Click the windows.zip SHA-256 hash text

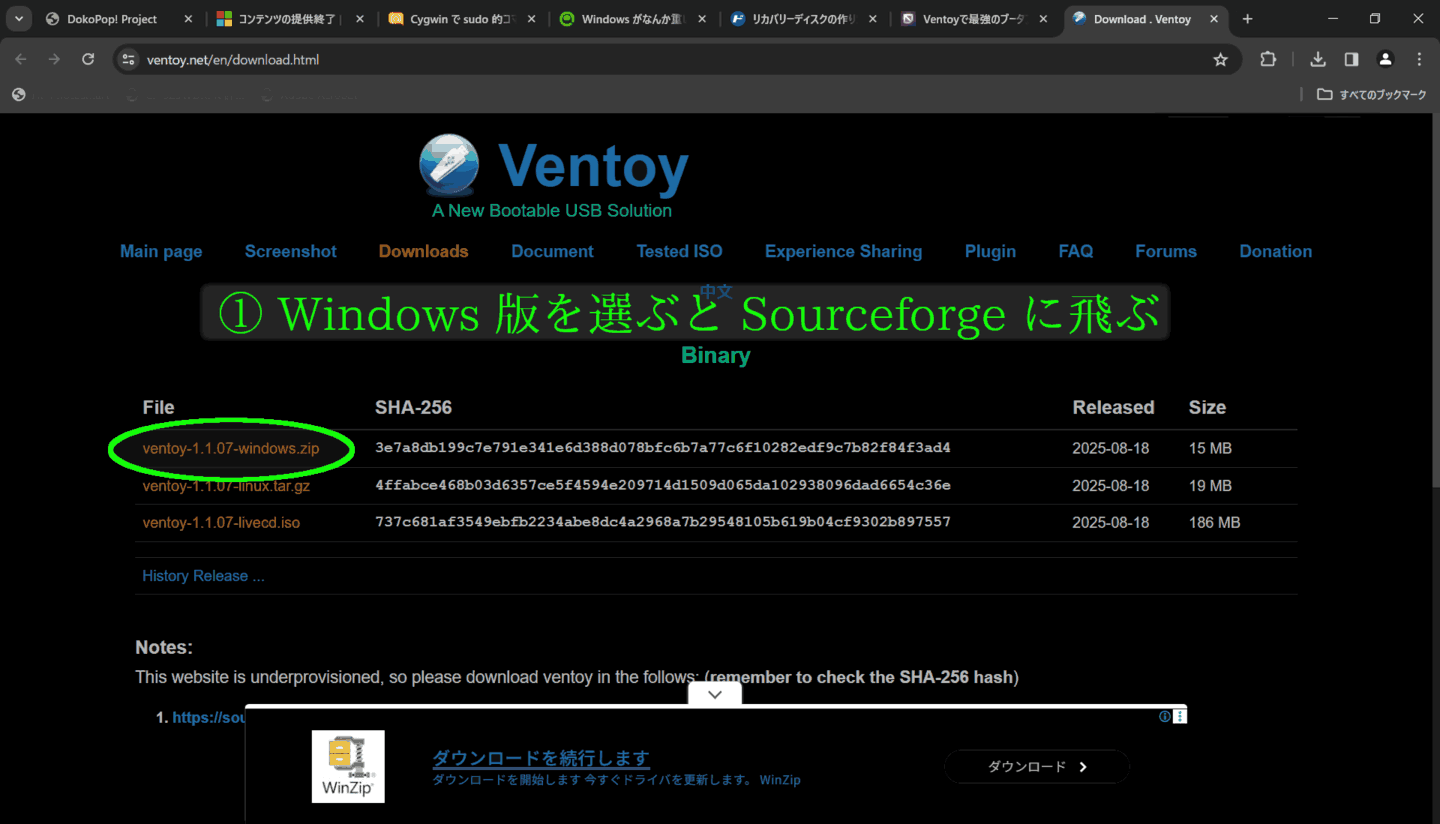click(663, 448)
